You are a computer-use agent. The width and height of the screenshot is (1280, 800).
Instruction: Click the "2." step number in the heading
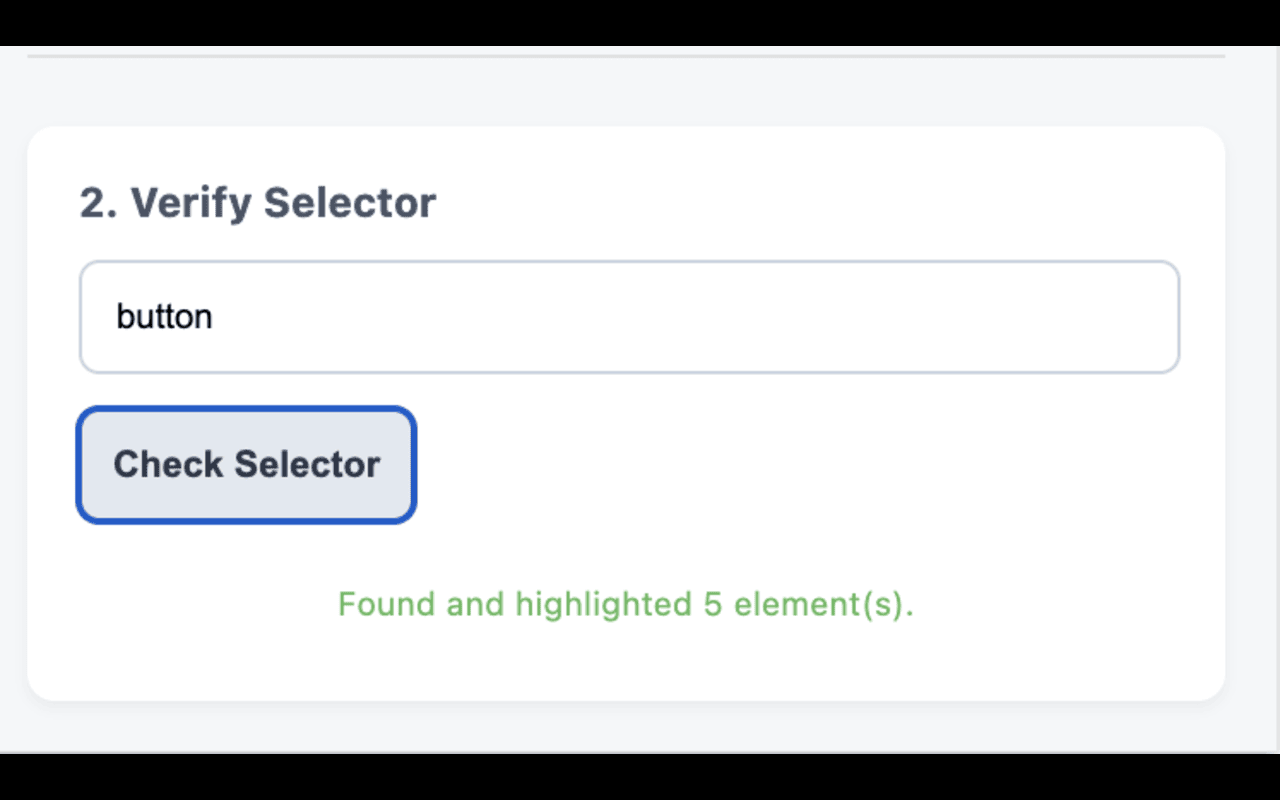coord(98,203)
